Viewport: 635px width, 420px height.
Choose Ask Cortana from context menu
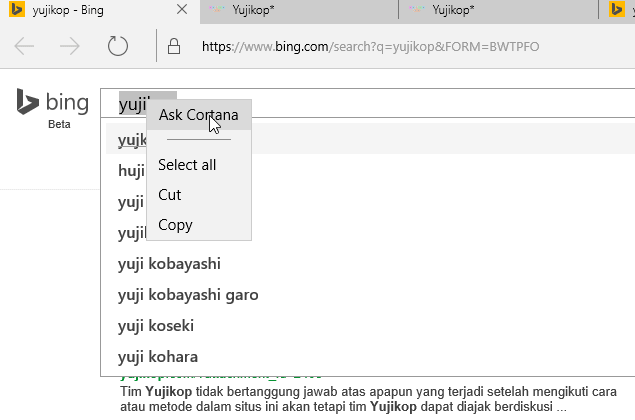coord(199,115)
